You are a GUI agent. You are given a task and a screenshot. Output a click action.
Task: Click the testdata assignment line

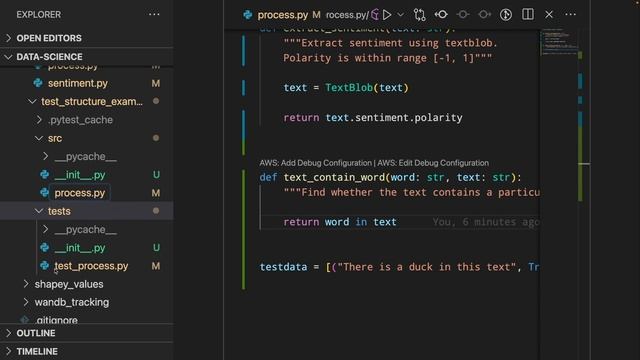pos(399,267)
